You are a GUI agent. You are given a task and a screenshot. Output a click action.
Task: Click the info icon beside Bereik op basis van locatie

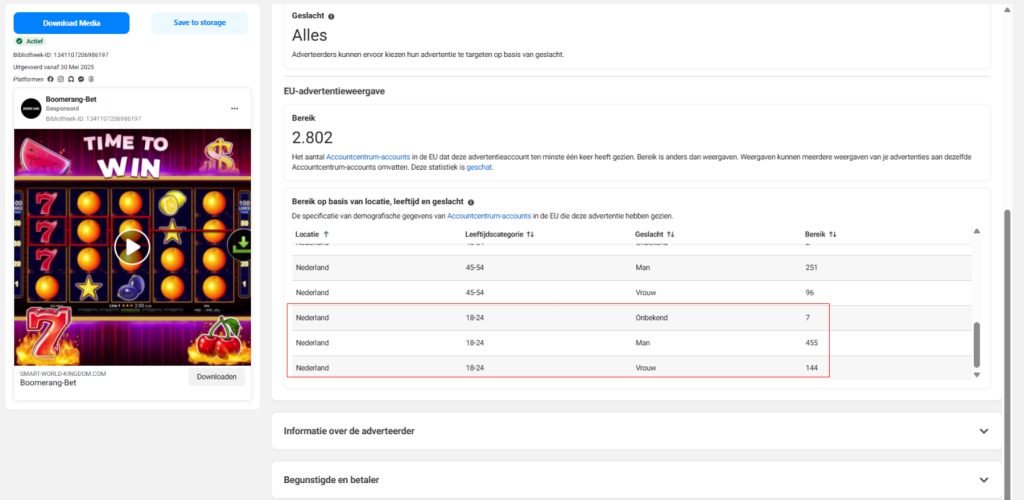coord(471,202)
